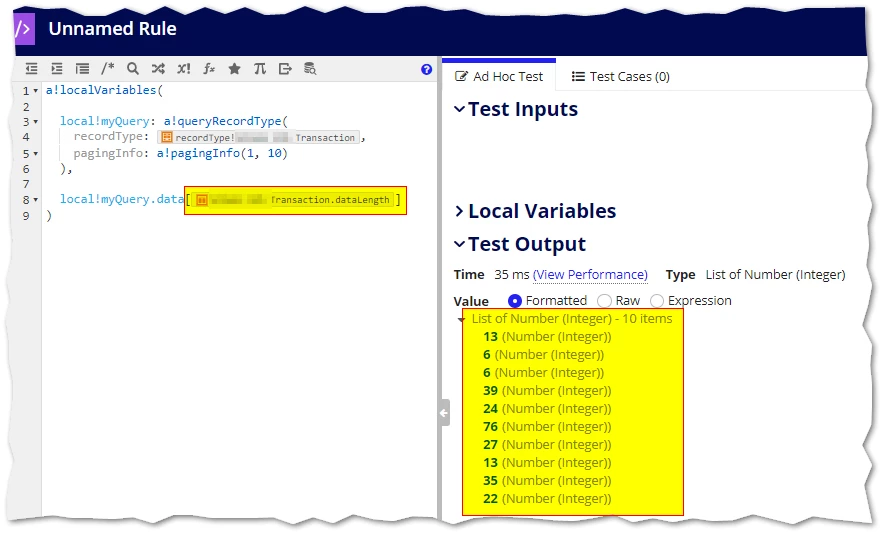Viewport: 882px width, 534px height.
Task: Fold code at line 3 arrow
Action: (36, 122)
